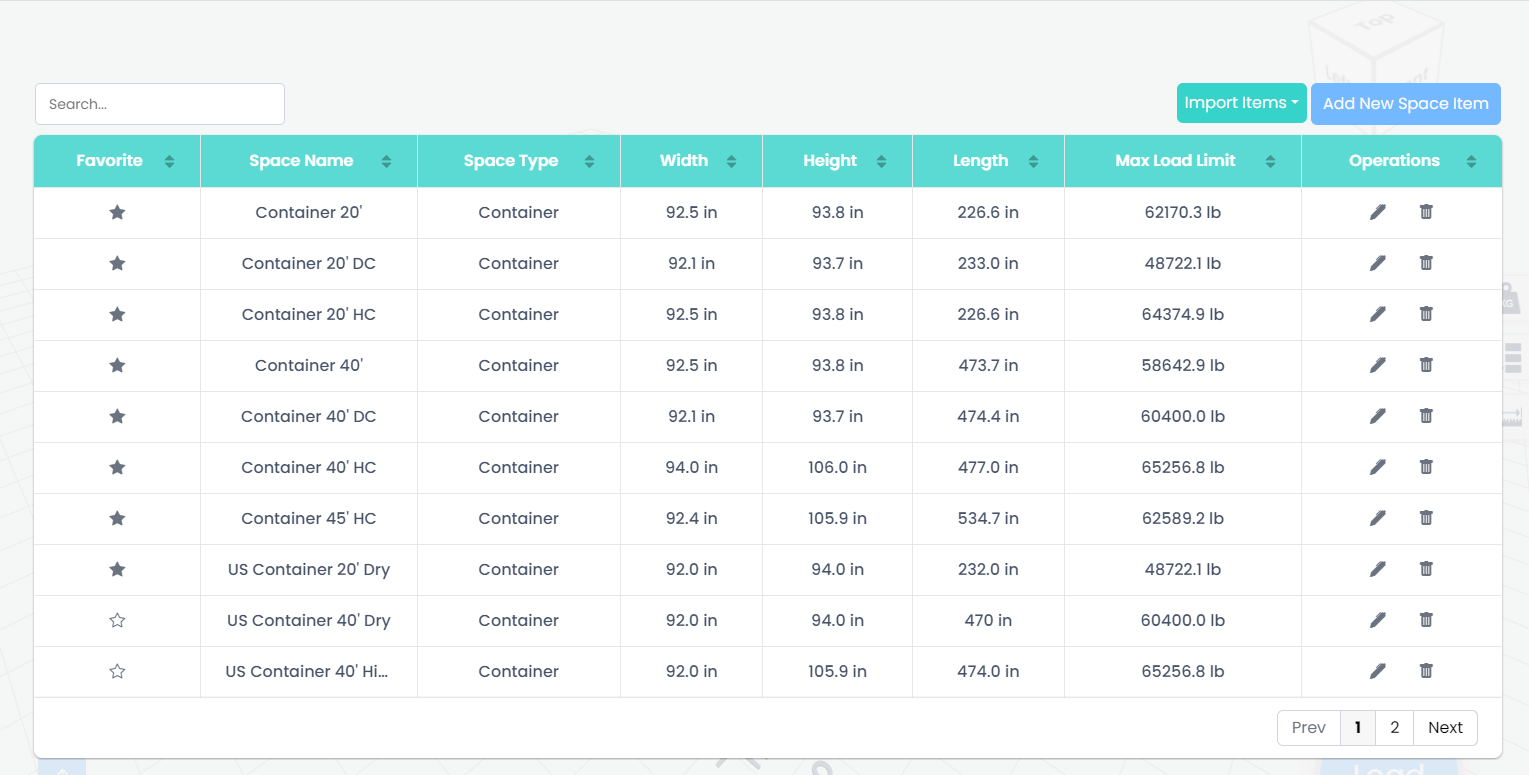The height and width of the screenshot is (775, 1529).
Task: Mark US Container 40' Hi... as favorite
Action: 117,671
